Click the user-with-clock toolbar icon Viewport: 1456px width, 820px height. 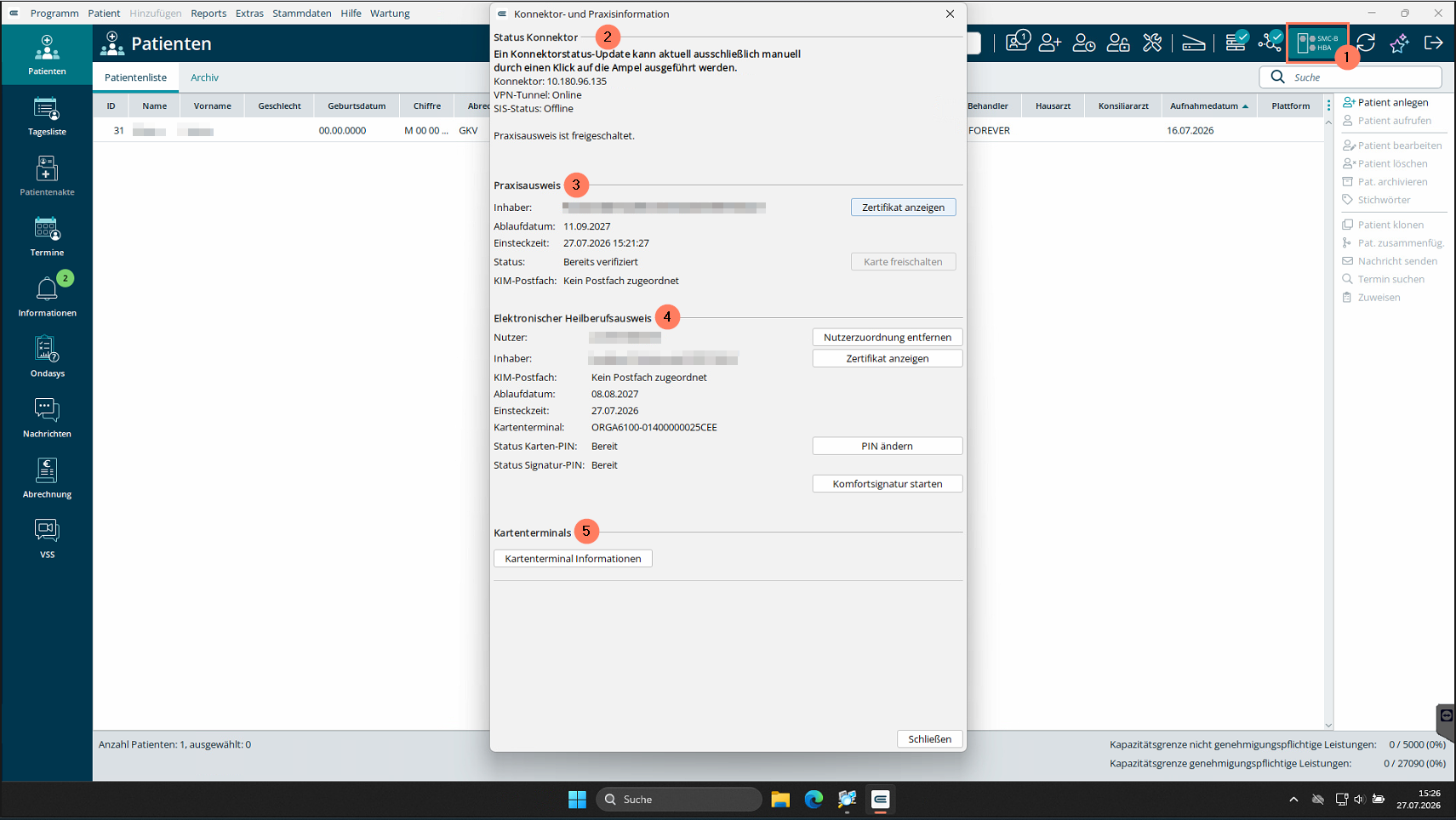pyautogui.click(x=1084, y=43)
